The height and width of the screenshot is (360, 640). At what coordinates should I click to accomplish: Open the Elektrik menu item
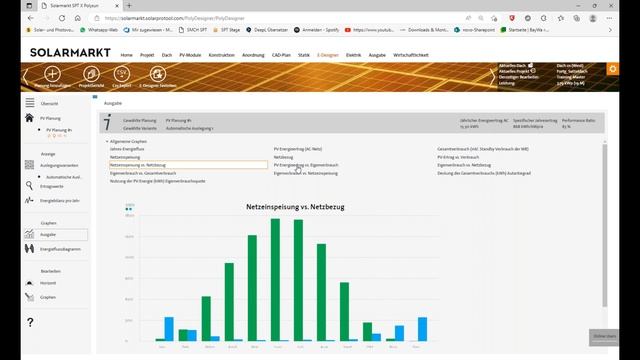point(353,55)
